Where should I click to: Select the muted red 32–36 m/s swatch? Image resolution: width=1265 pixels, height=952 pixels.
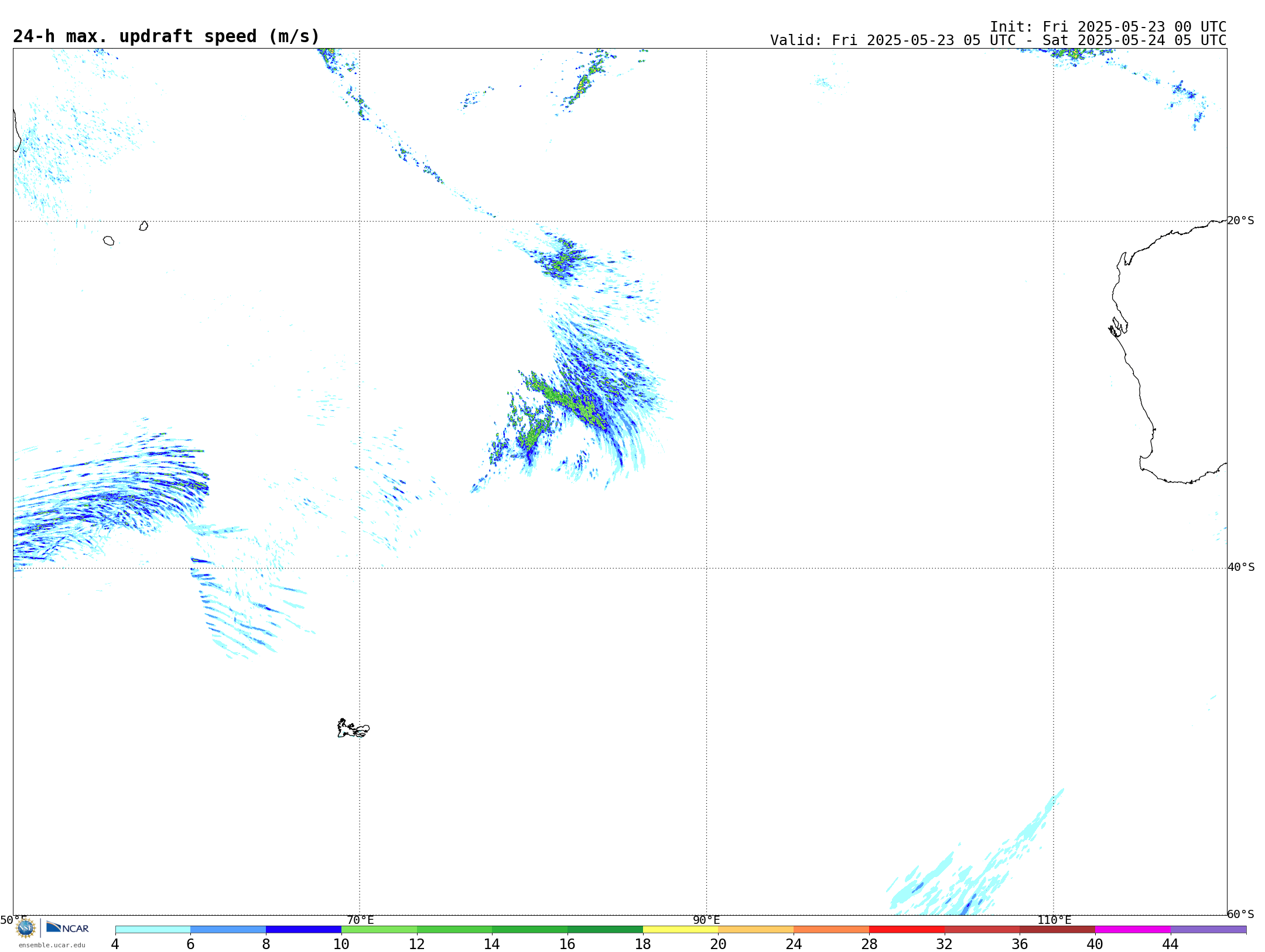[x=982, y=930]
